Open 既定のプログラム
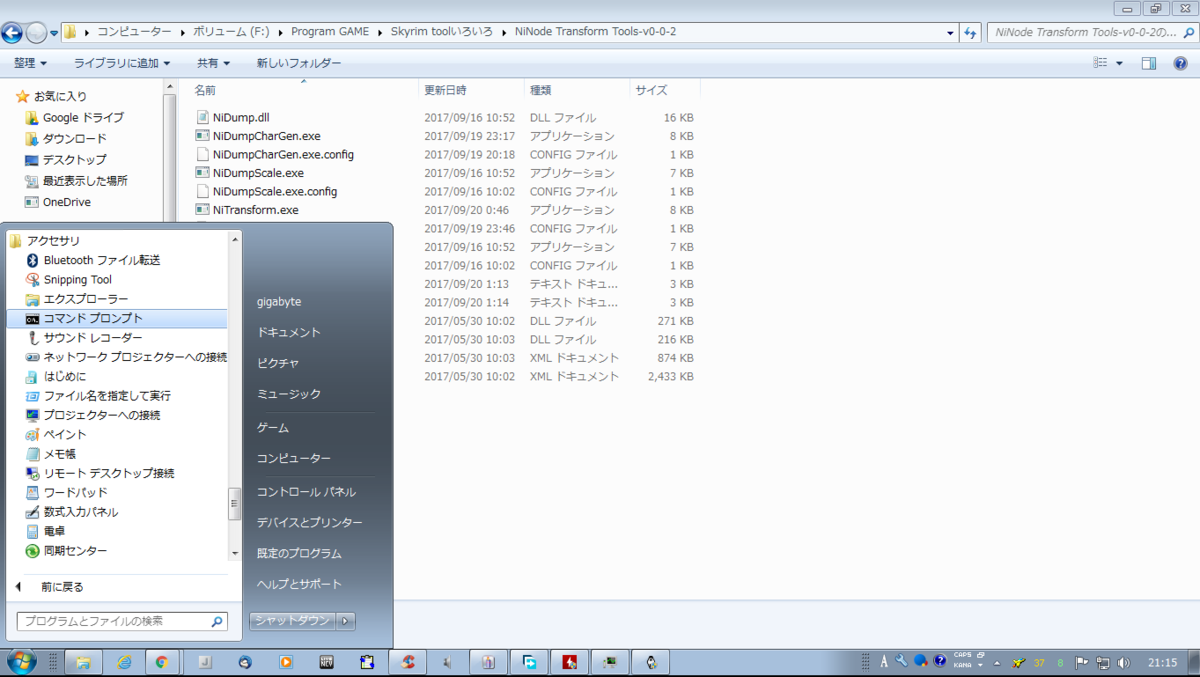The width and height of the screenshot is (1200, 677). (299, 553)
